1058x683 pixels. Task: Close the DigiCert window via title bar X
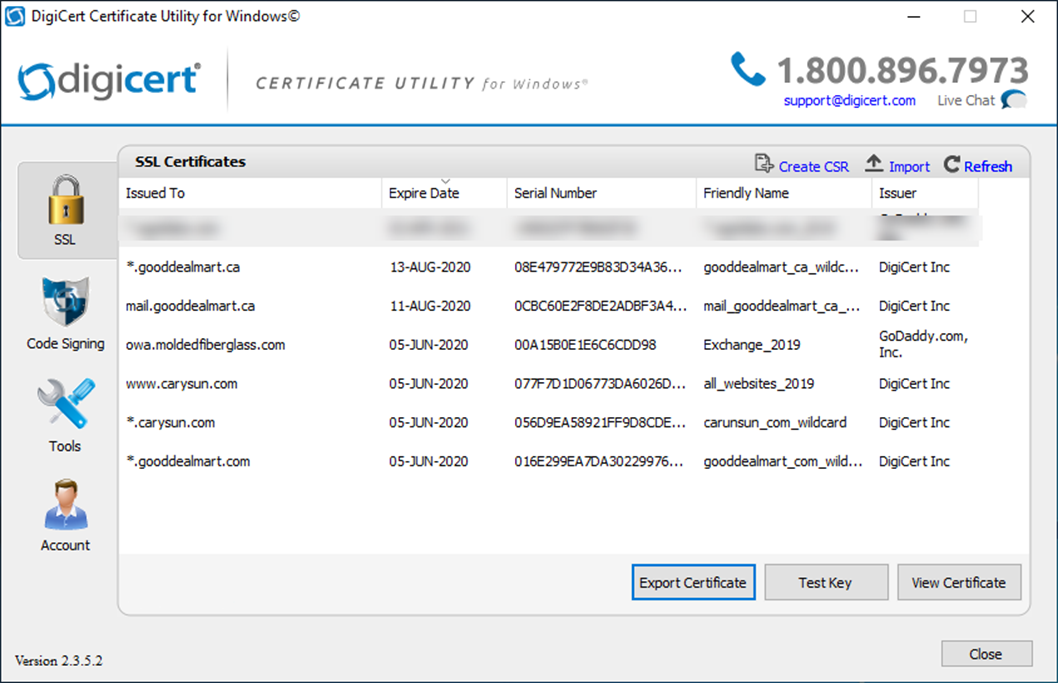(1028, 16)
